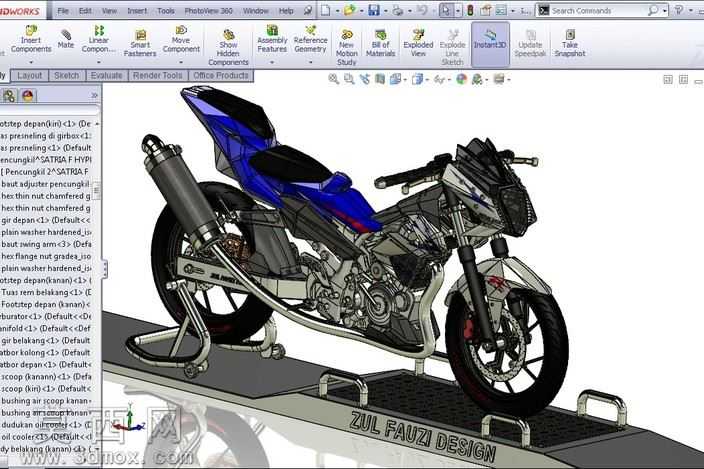Launch the Smart Fasteners tool
The width and height of the screenshot is (704, 469).
[x=140, y=43]
